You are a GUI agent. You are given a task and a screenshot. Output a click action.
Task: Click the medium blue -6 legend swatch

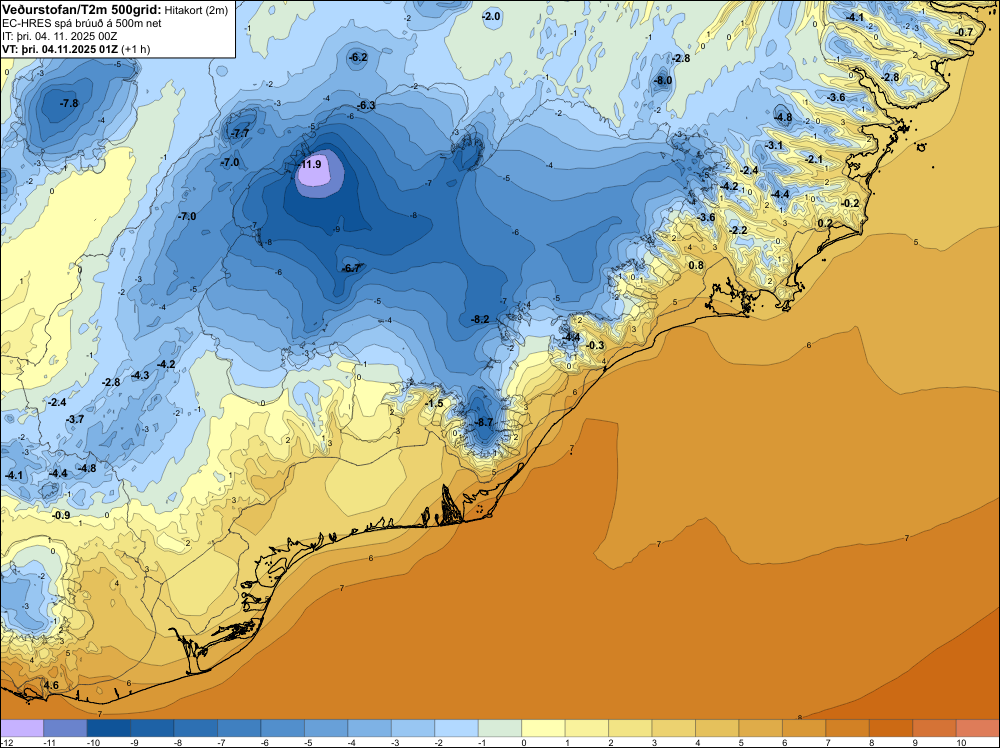[283, 728]
